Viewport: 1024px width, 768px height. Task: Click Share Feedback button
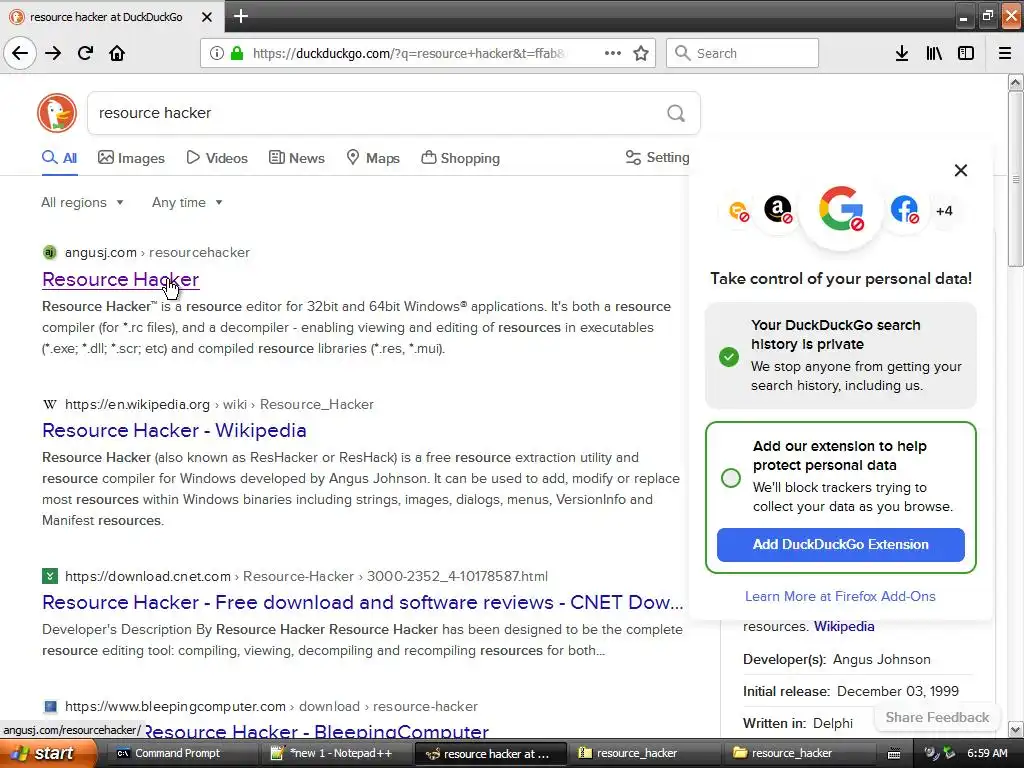click(x=937, y=717)
